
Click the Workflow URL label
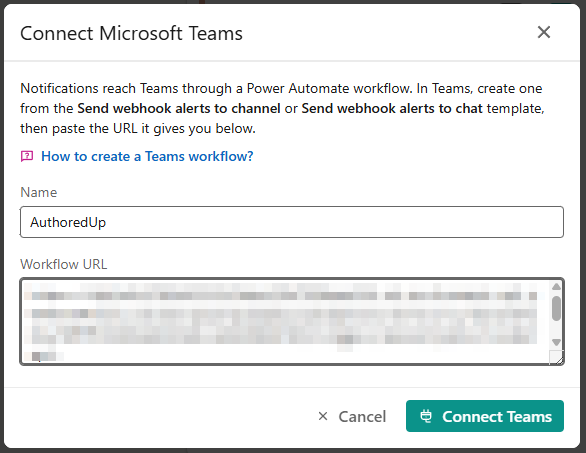click(x=64, y=264)
